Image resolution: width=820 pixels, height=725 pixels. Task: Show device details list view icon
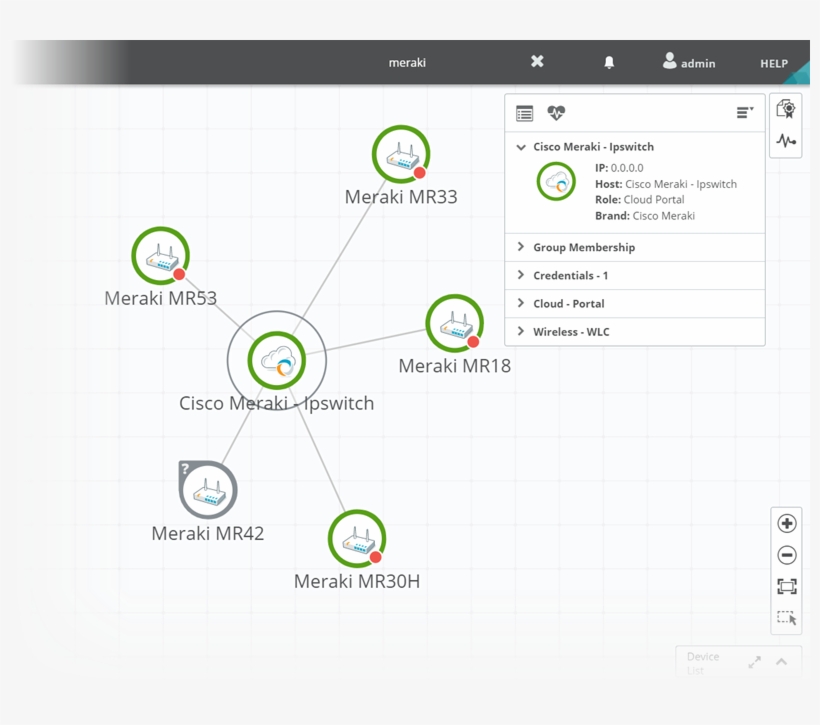[x=524, y=113]
